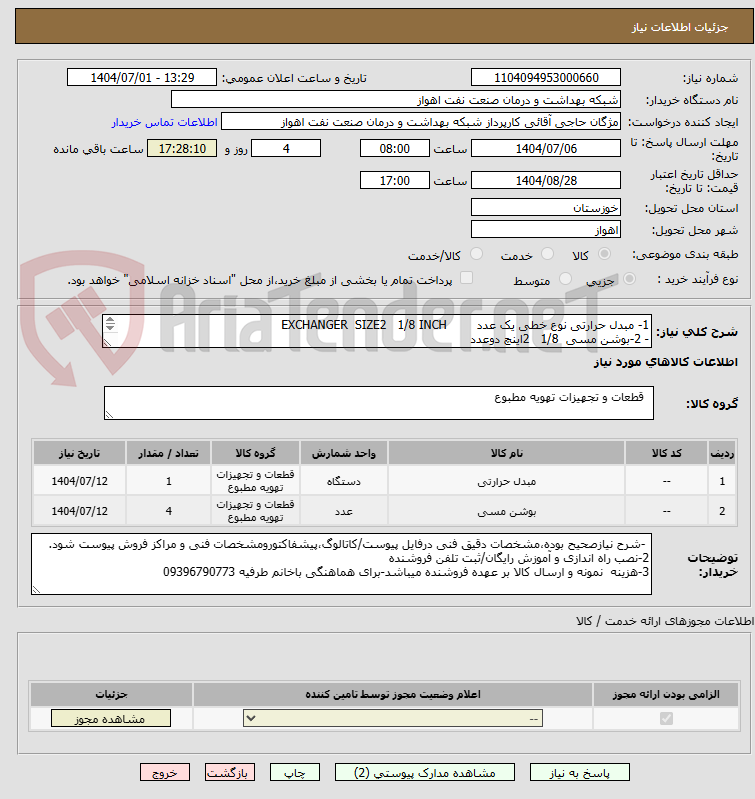
Task: Click the description box scroll arrows
Action: pos(110,324)
